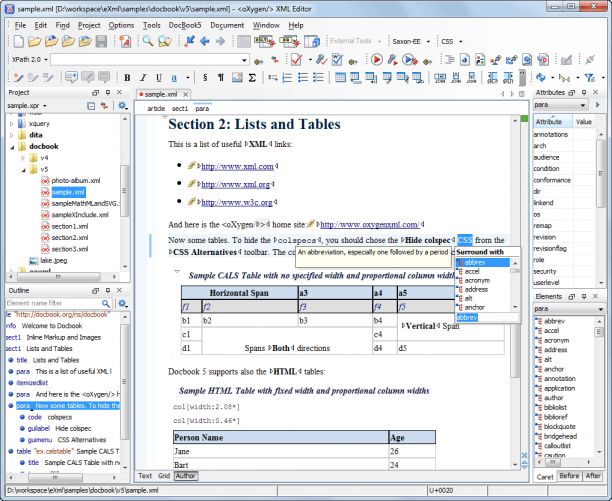Close the sample.xml editor tab

coord(186,94)
